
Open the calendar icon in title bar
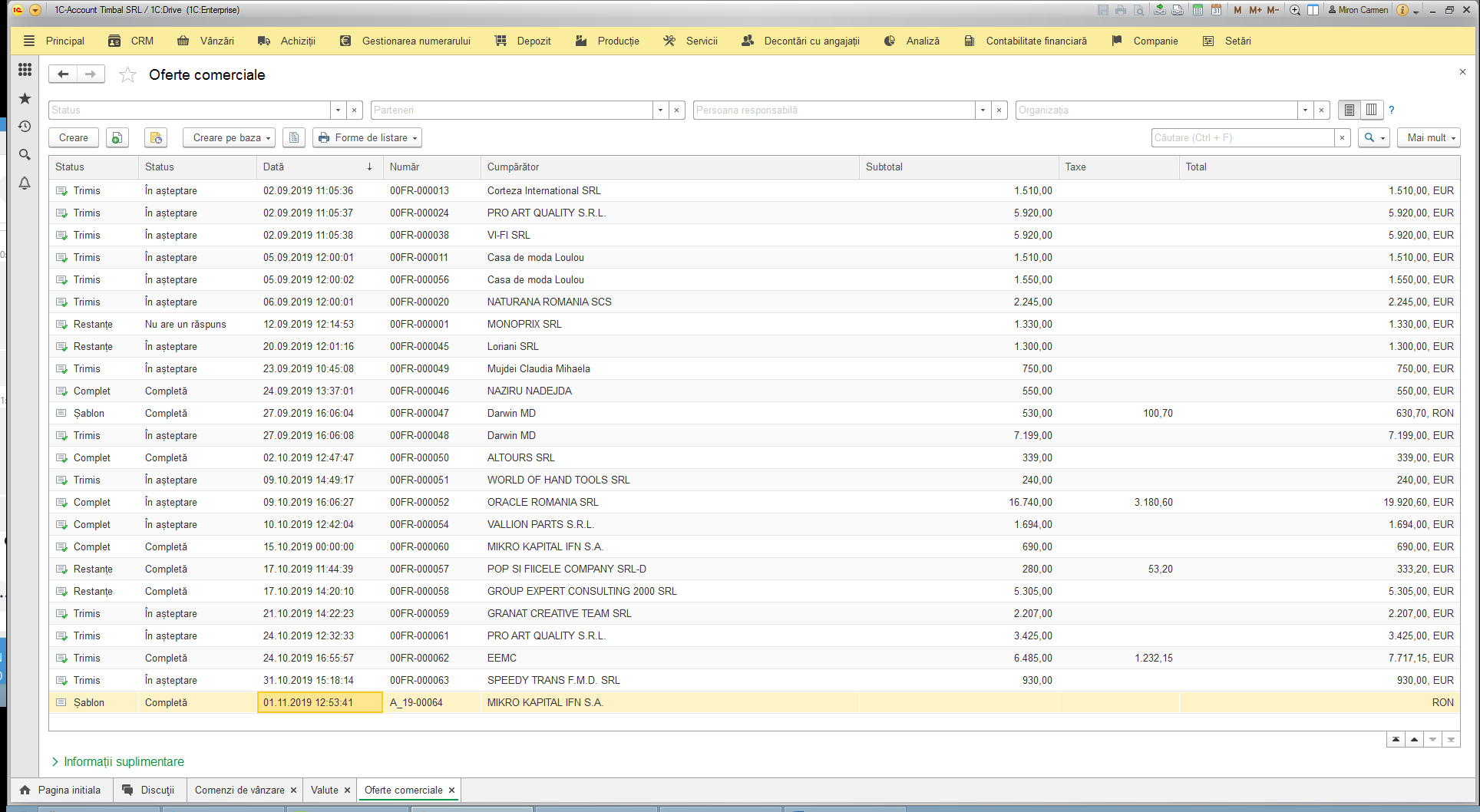(x=1217, y=10)
